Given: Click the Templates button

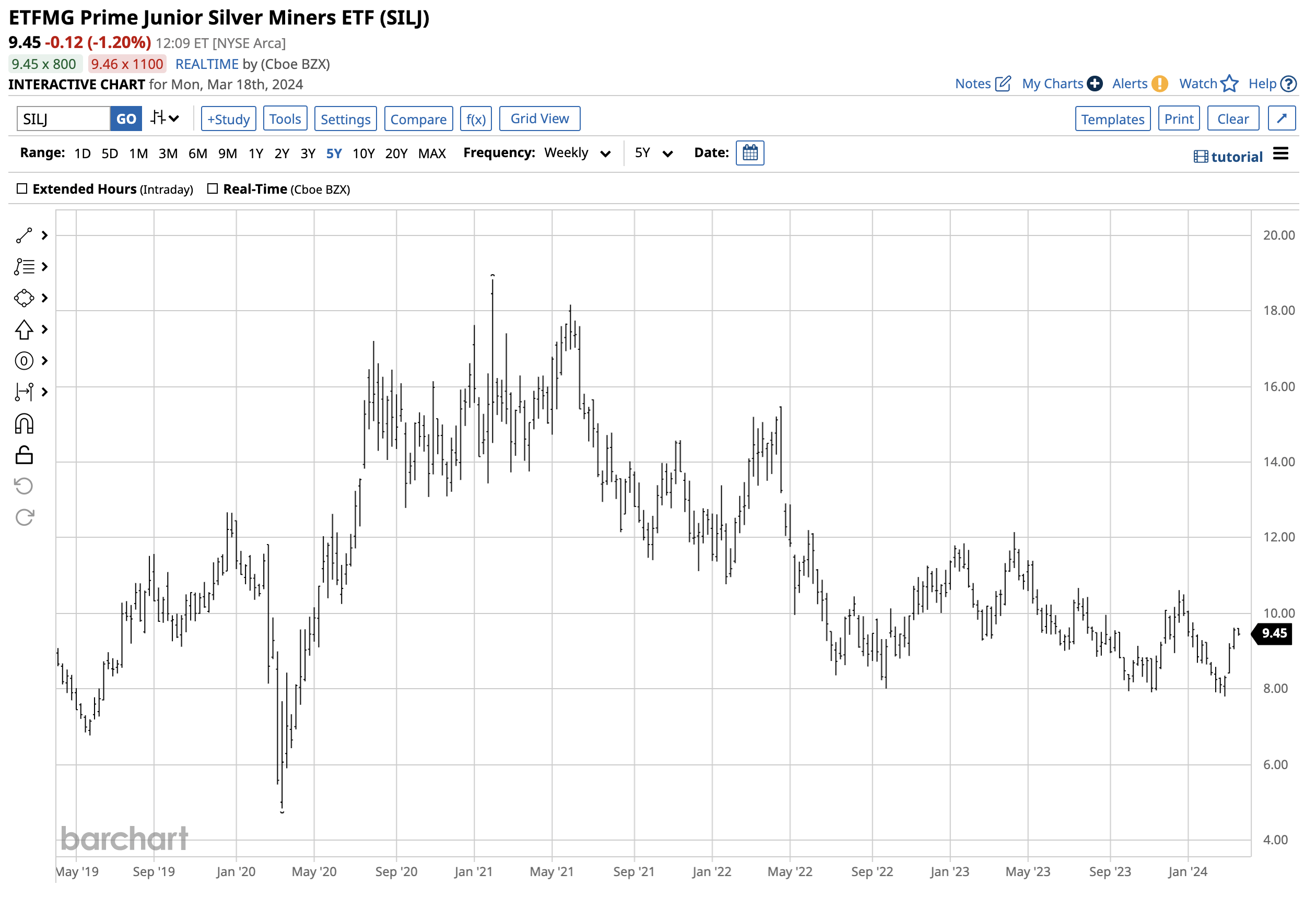Looking at the screenshot, I should (1112, 119).
